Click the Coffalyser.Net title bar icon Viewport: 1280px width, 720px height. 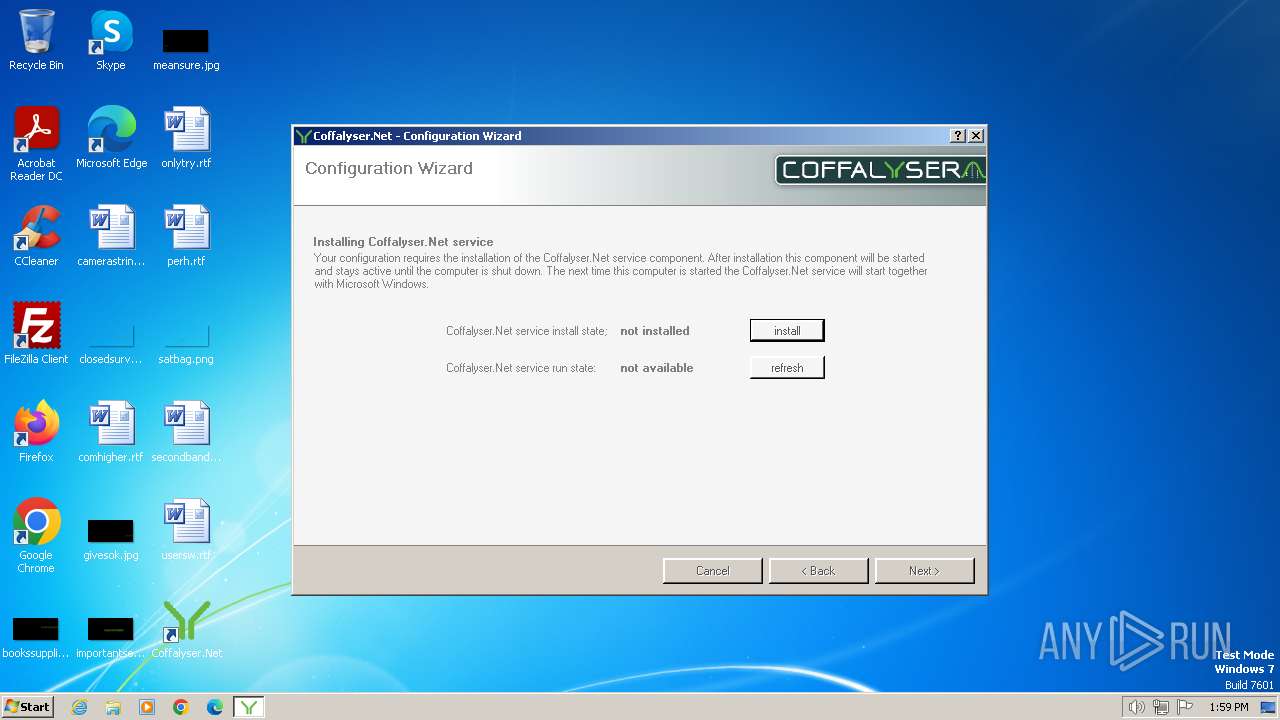303,136
